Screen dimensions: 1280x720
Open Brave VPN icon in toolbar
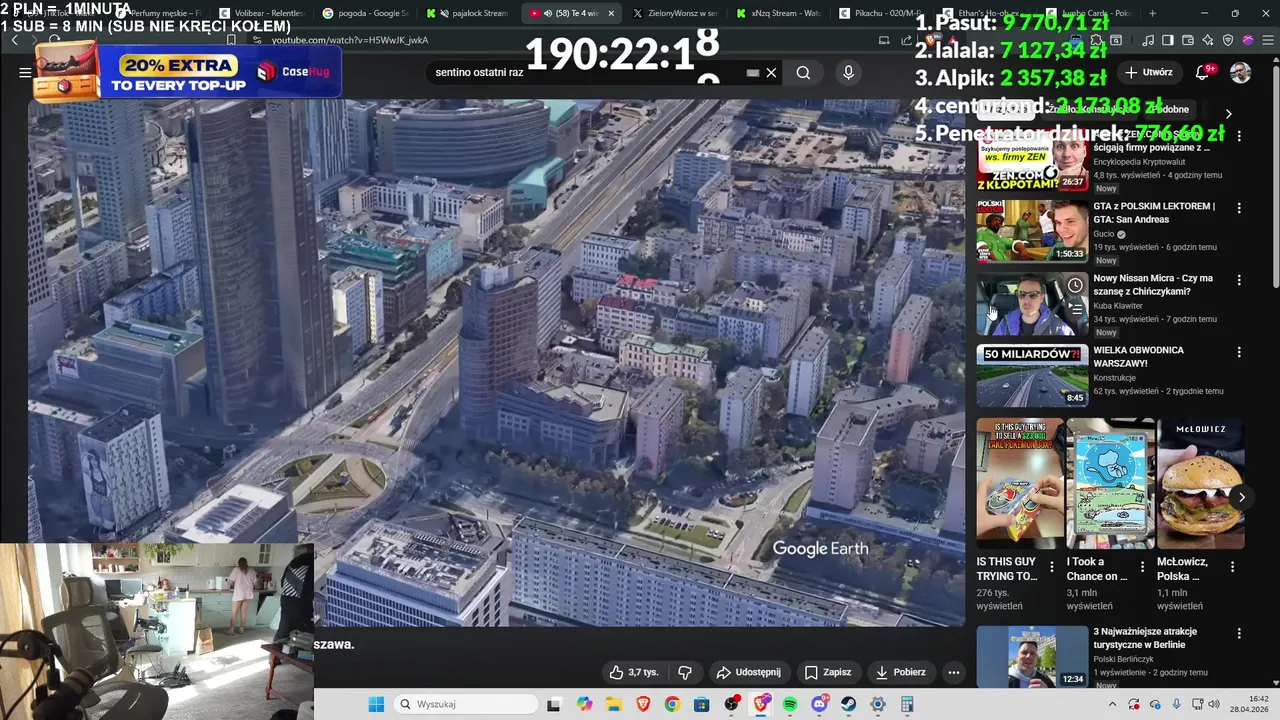click(x=1228, y=40)
